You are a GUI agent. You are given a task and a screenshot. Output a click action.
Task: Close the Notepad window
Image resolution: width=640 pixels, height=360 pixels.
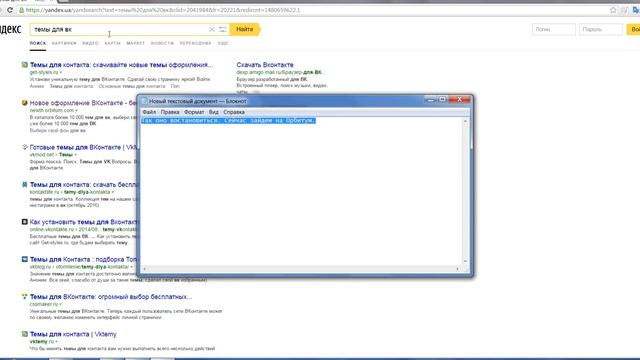(460, 100)
